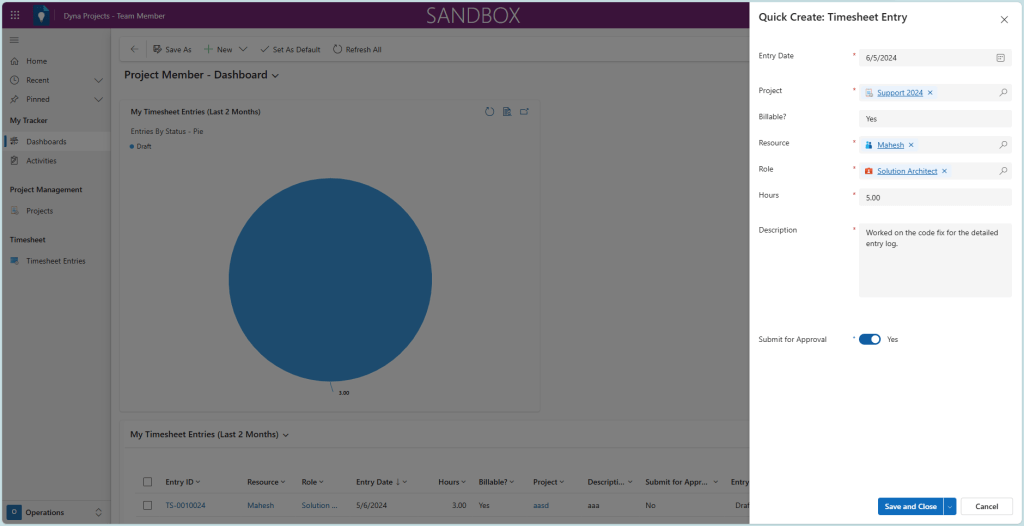Select the TS-0010024 row checkbox
Screen dimensions: 1024x526
click(x=148, y=505)
